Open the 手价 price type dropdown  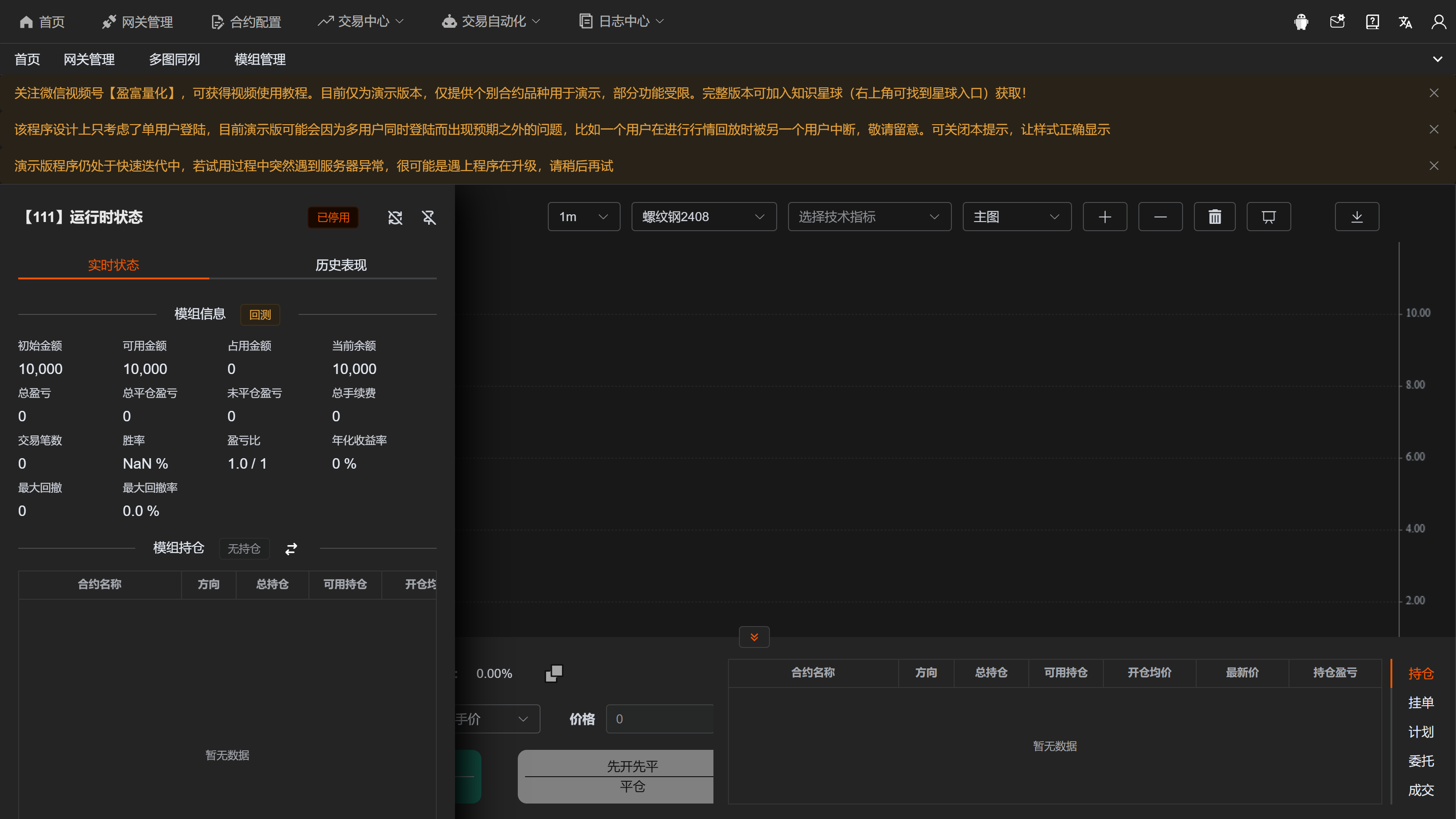497,719
